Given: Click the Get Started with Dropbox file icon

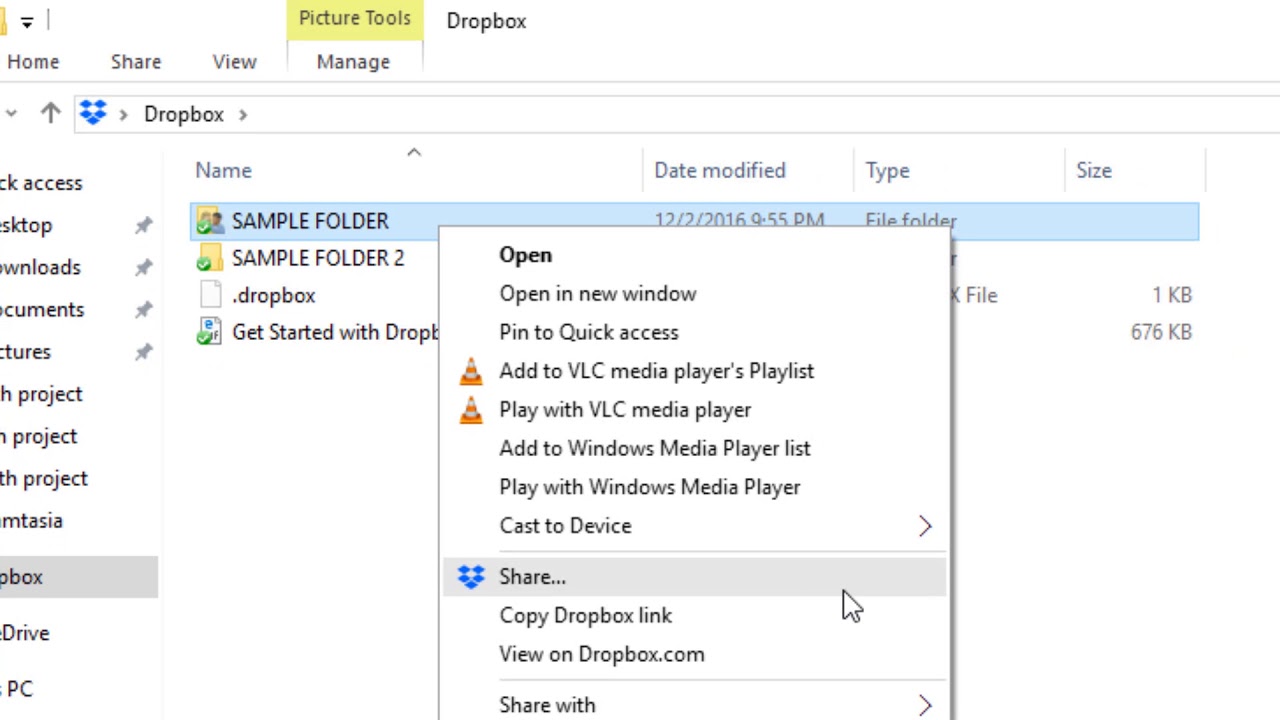Looking at the screenshot, I should [x=209, y=332].
